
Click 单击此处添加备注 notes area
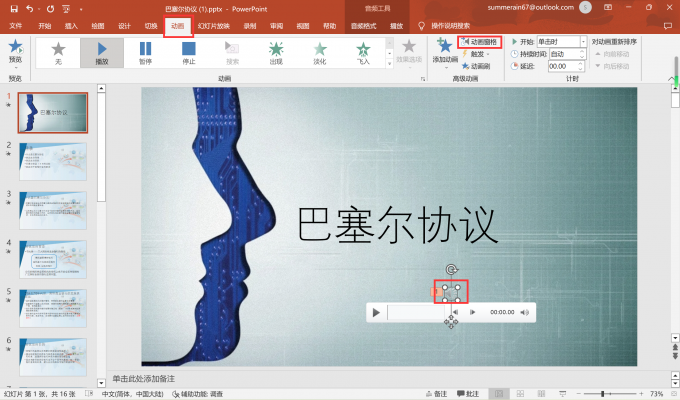point(144,379)
